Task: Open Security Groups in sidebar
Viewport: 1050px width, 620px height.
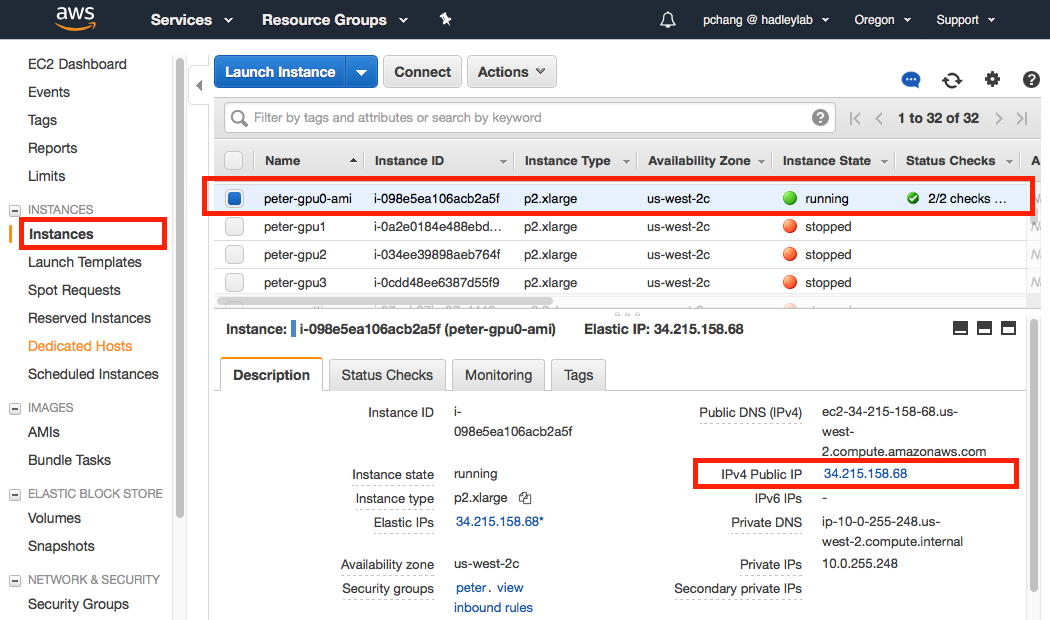Action: point(78,604)
